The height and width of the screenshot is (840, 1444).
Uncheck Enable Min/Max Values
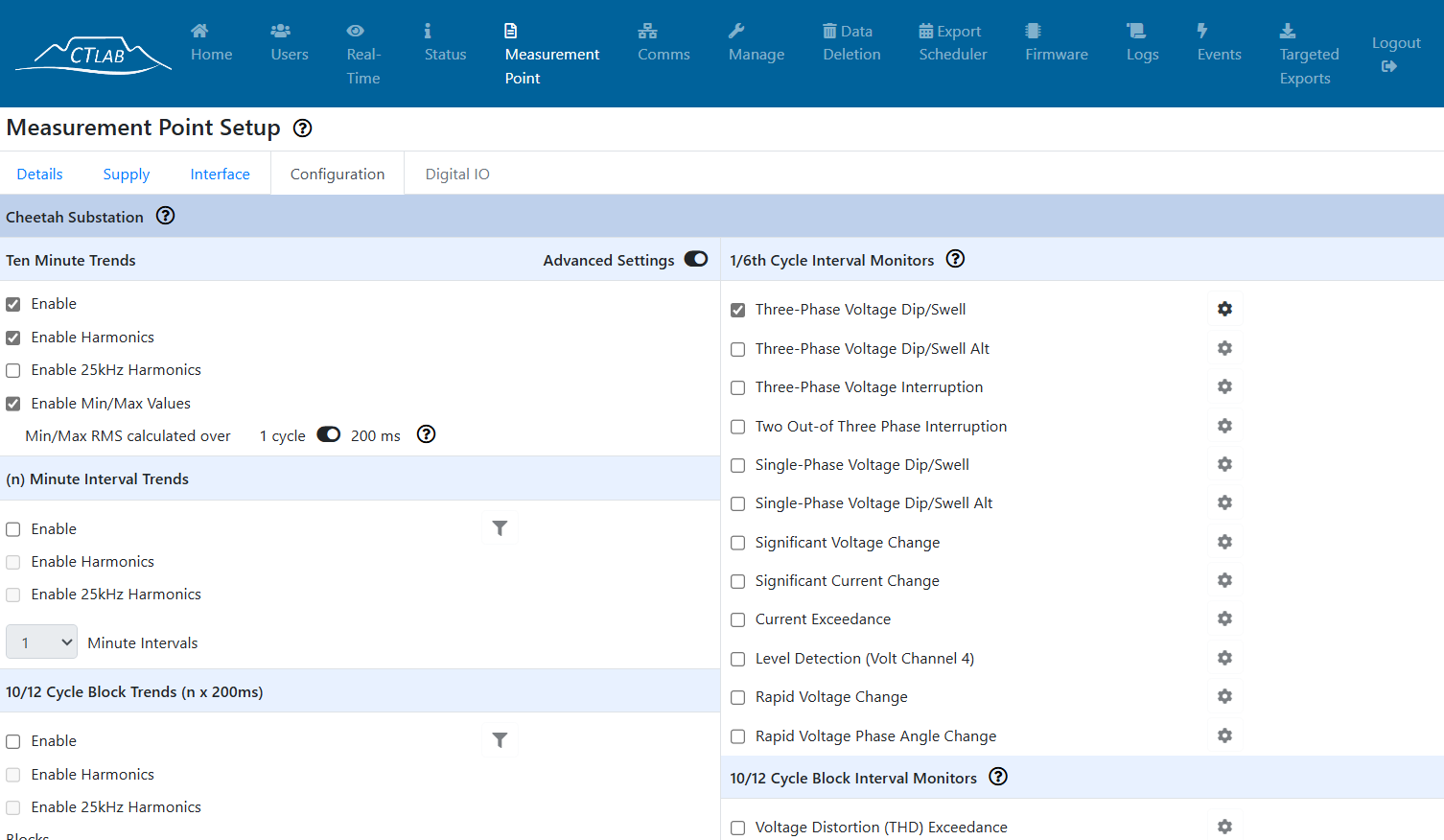(13, 404)
